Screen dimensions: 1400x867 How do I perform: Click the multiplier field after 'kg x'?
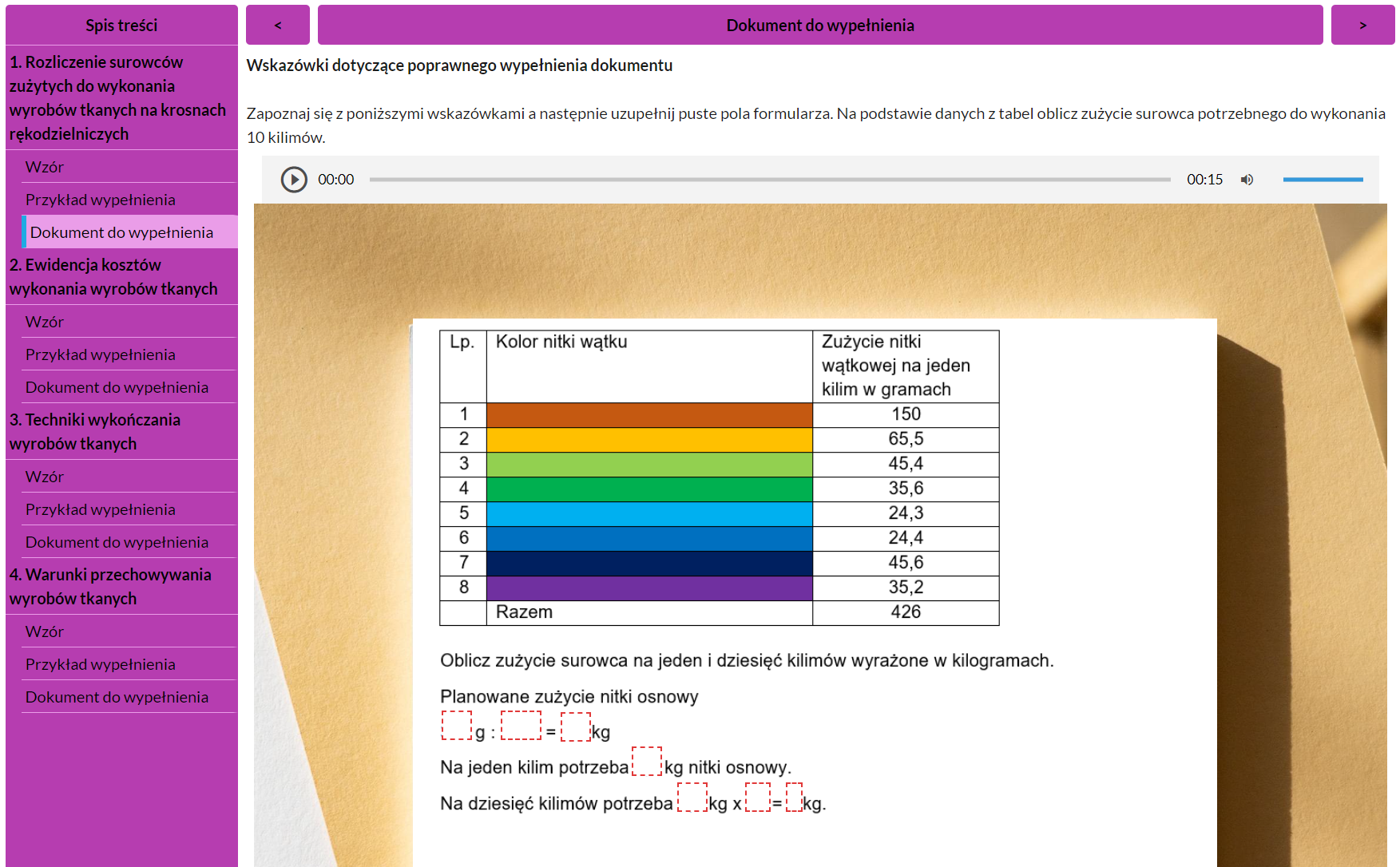[x=757, y=797]
